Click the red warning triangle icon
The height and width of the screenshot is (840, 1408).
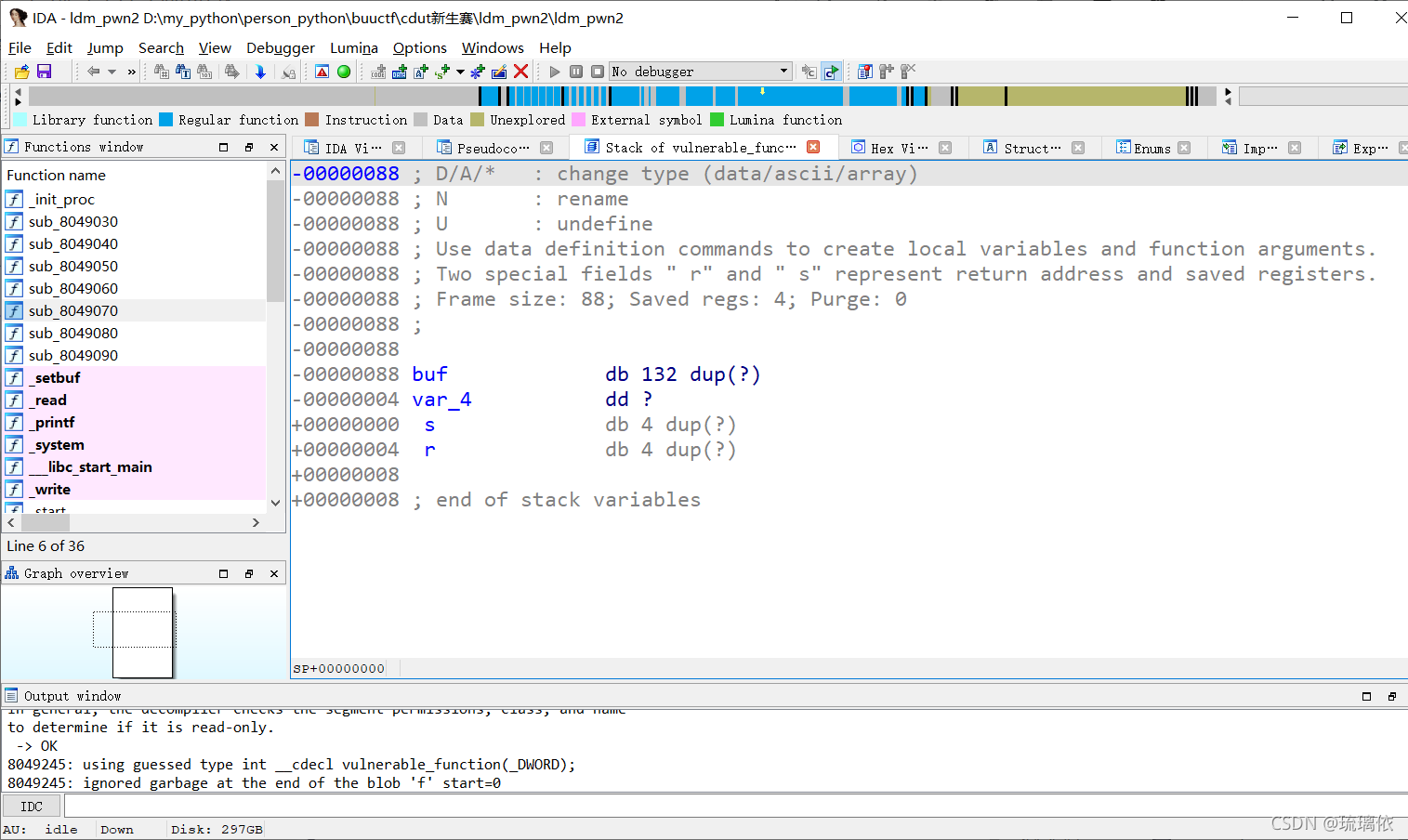[322, 72]
